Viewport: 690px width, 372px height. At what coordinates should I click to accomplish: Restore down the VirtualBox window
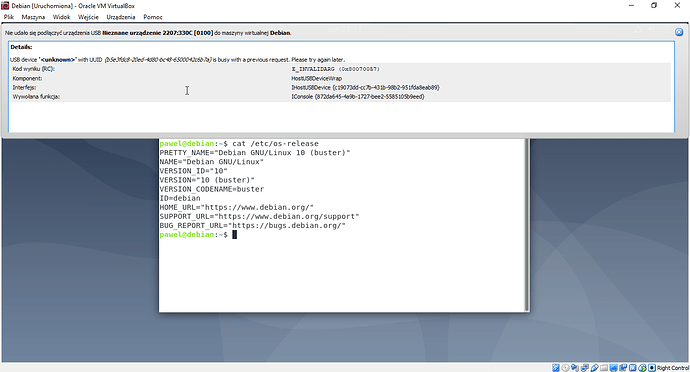(654, 6)
